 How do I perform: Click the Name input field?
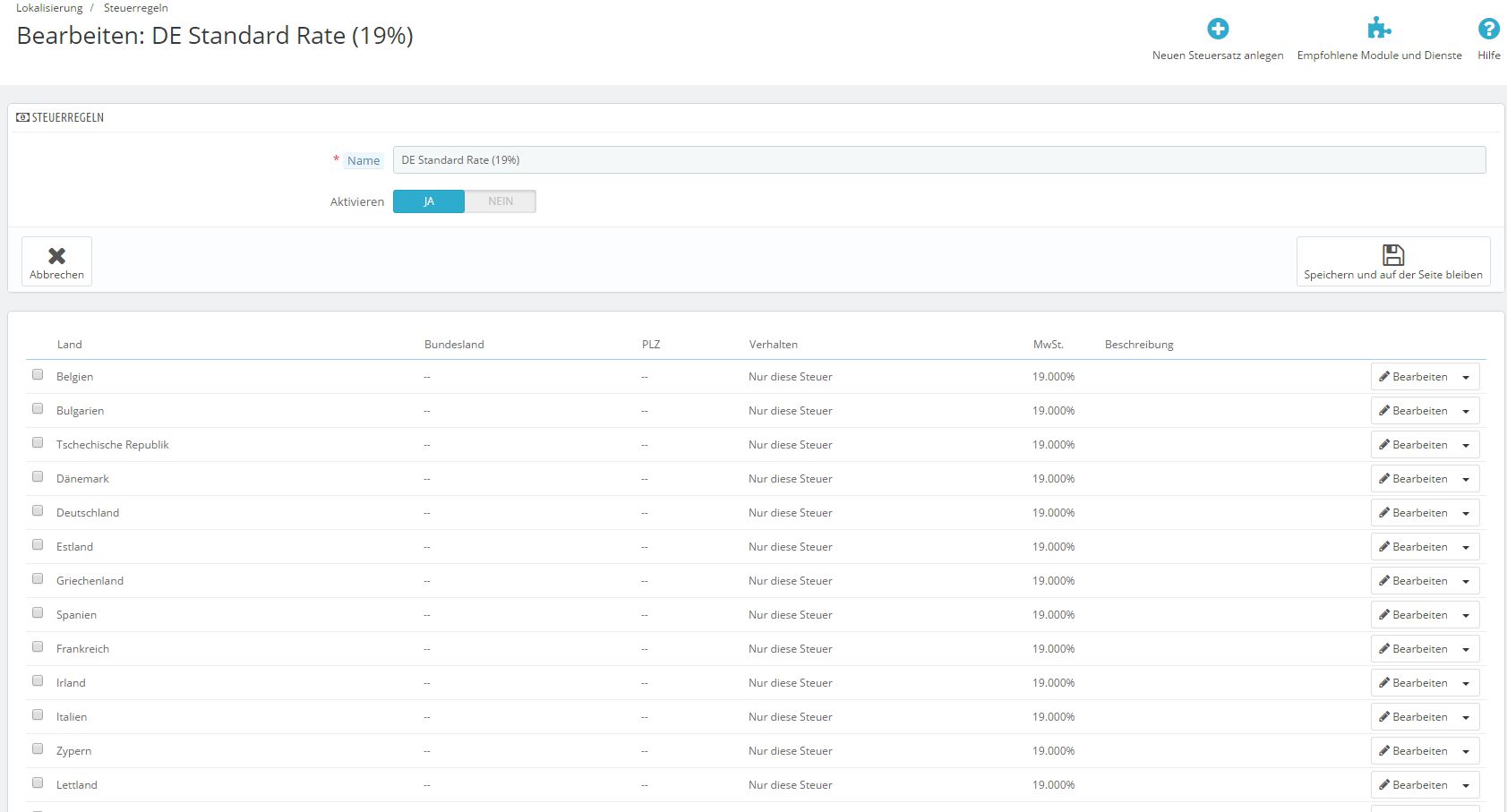click(x=939, y=160)
